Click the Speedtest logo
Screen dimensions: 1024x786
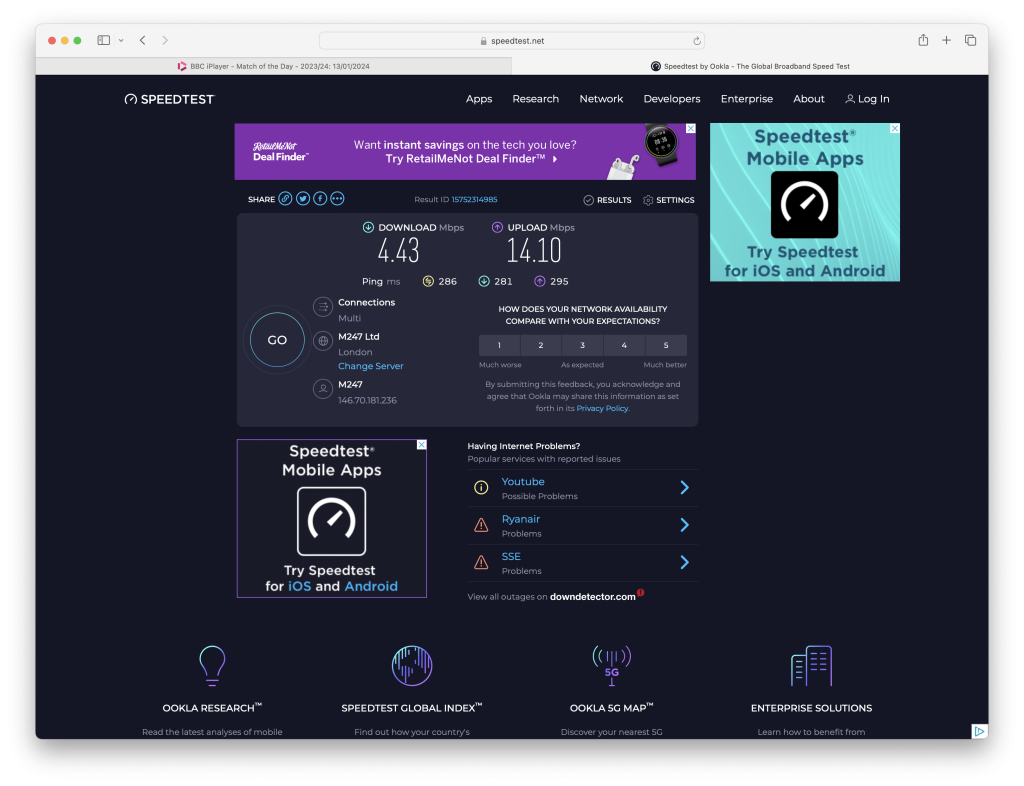click(169, 99)
